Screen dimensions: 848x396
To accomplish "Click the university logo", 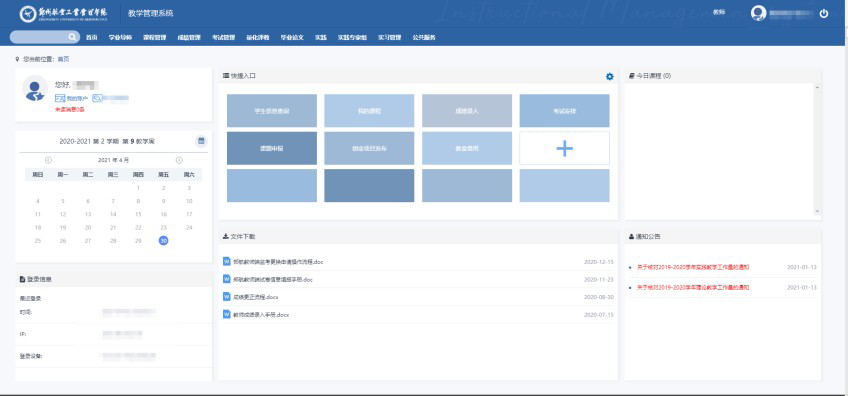I will click(63, 14).
